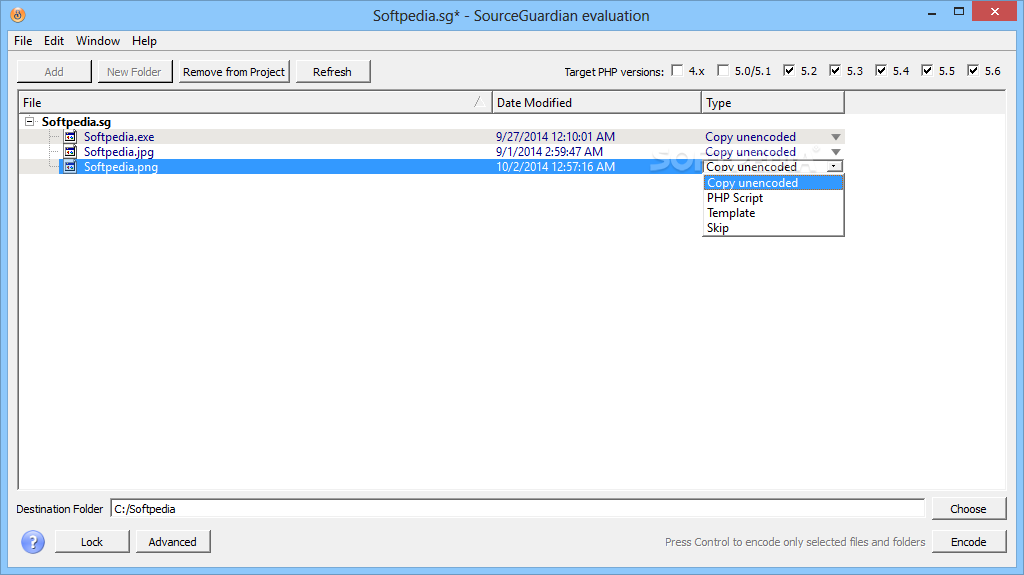
Task: Enable the 4.x PHP version checkbox
Action: [x=677, y=71]
